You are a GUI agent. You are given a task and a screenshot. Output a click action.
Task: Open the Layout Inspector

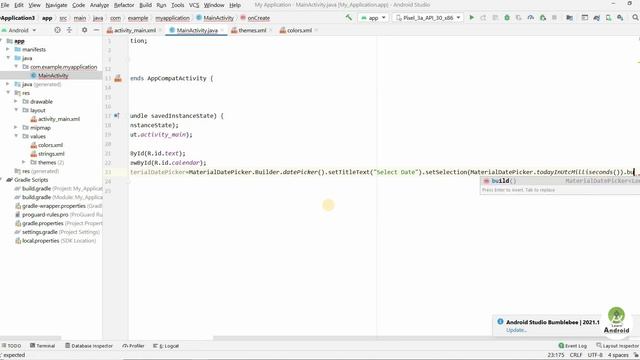click(617, 346)
